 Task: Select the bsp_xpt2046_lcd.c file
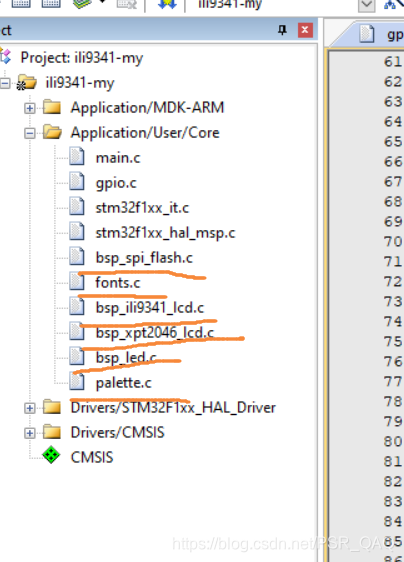[155, 333]
